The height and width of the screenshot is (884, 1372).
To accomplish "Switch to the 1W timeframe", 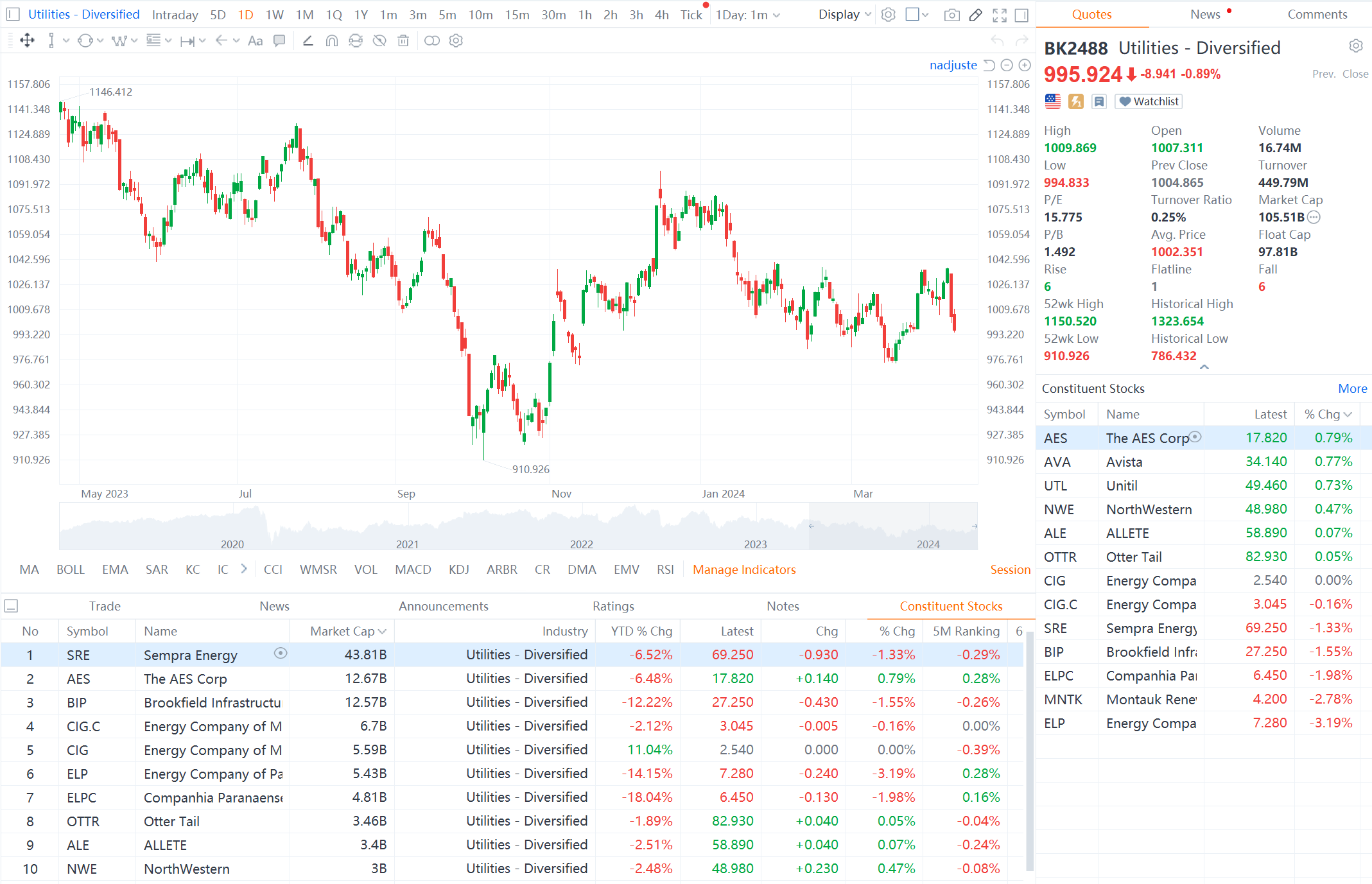I will pos(274,15).
